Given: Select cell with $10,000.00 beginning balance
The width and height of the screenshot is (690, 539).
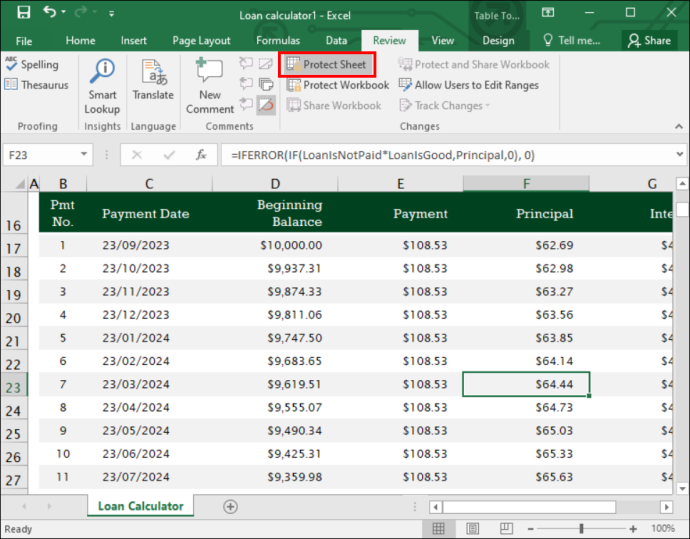Looking at the screenshot, I should click(x=275, y=245).
